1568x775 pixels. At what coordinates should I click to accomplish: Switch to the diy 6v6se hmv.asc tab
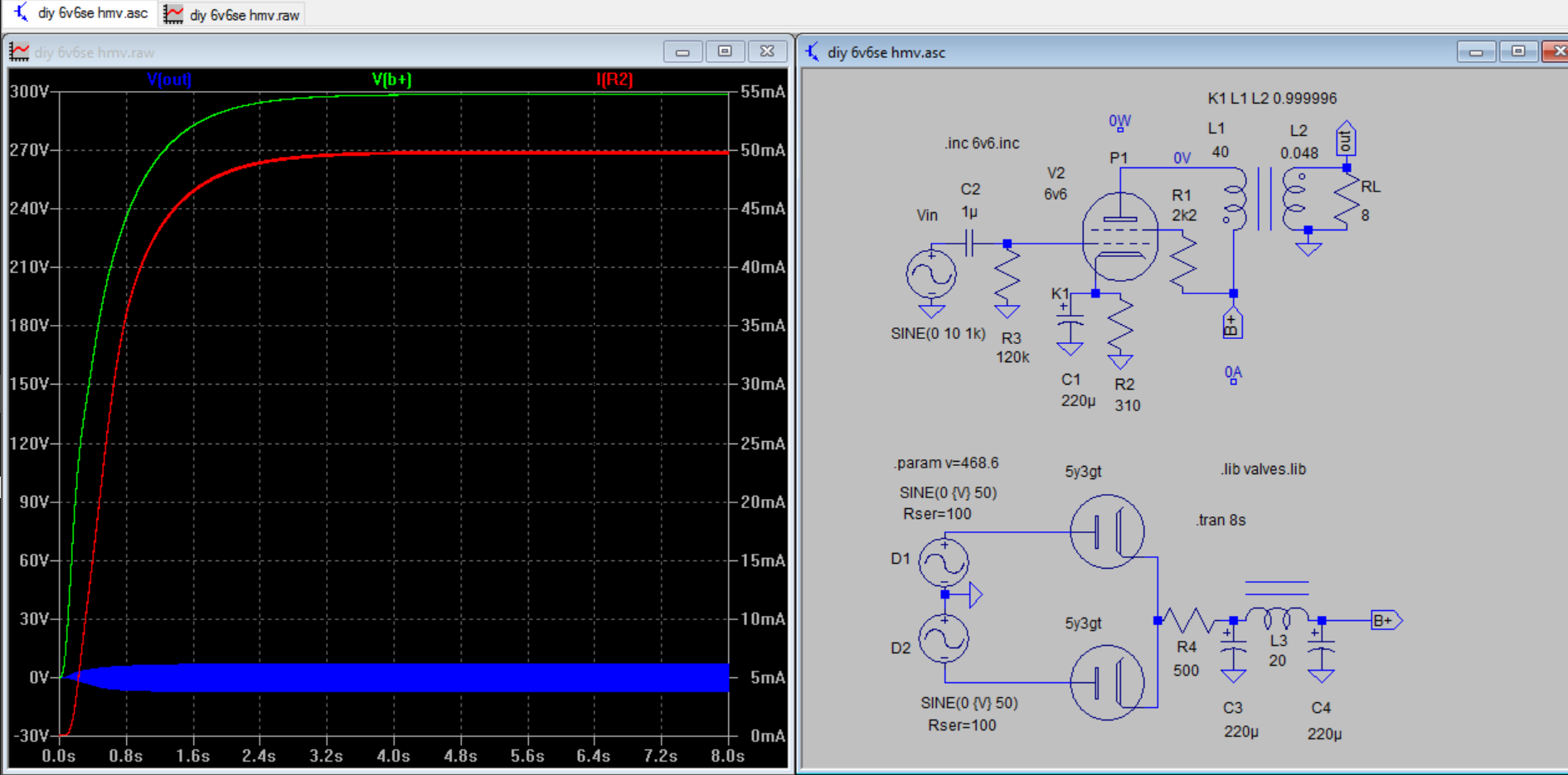coord(80,13)
